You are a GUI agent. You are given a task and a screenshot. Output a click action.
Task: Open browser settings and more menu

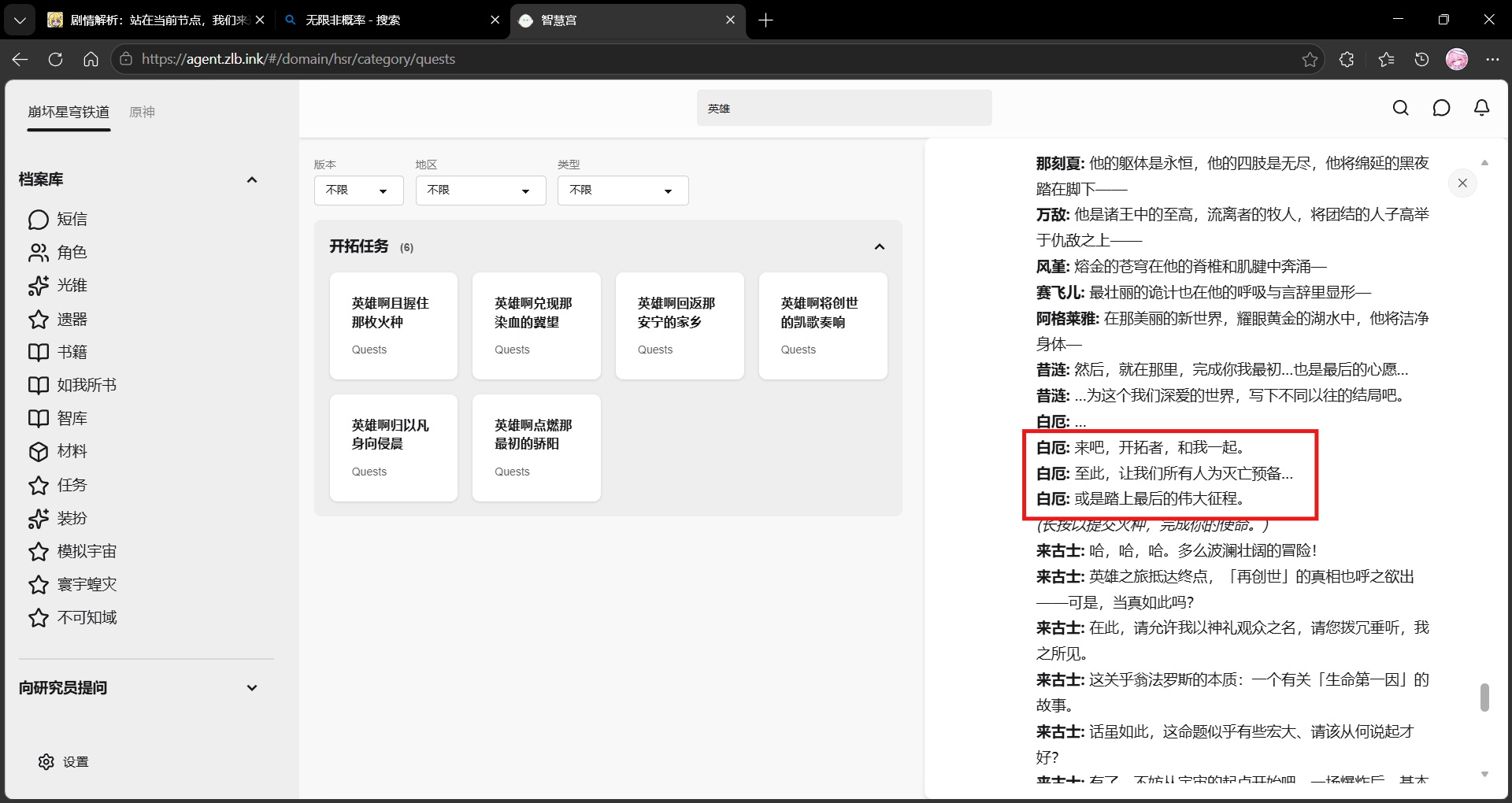[1492, 59]
